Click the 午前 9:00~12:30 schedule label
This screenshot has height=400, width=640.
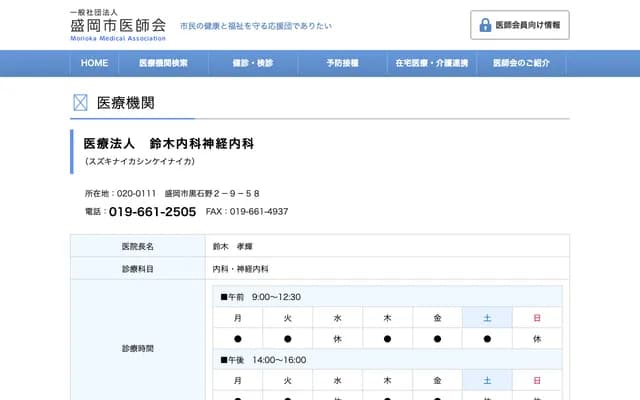coord(261,297)
